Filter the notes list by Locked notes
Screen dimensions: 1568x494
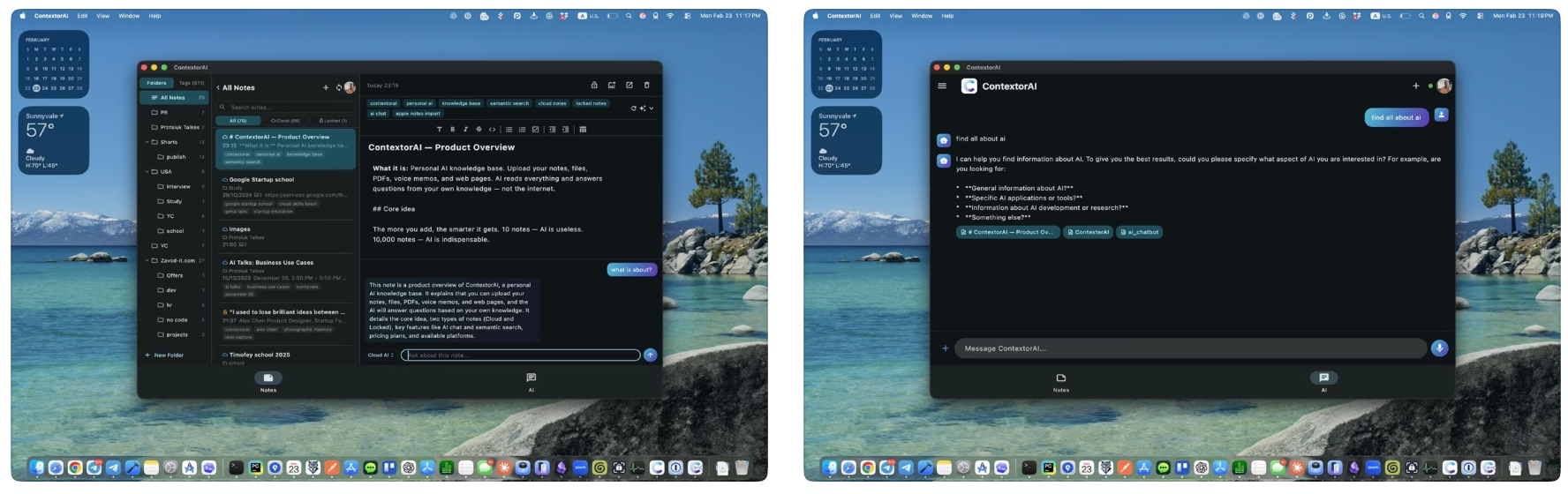(334, 121)
